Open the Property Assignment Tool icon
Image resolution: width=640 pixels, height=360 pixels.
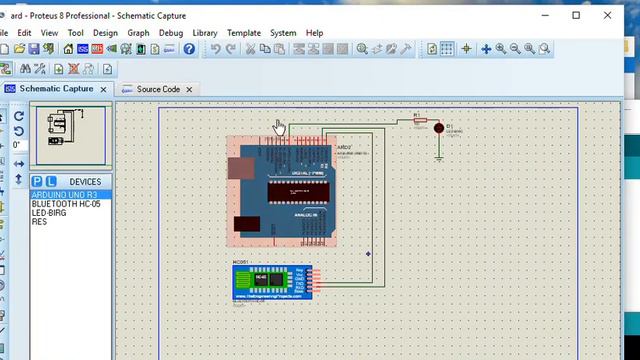pyautogui.click(x=40, y=69)
